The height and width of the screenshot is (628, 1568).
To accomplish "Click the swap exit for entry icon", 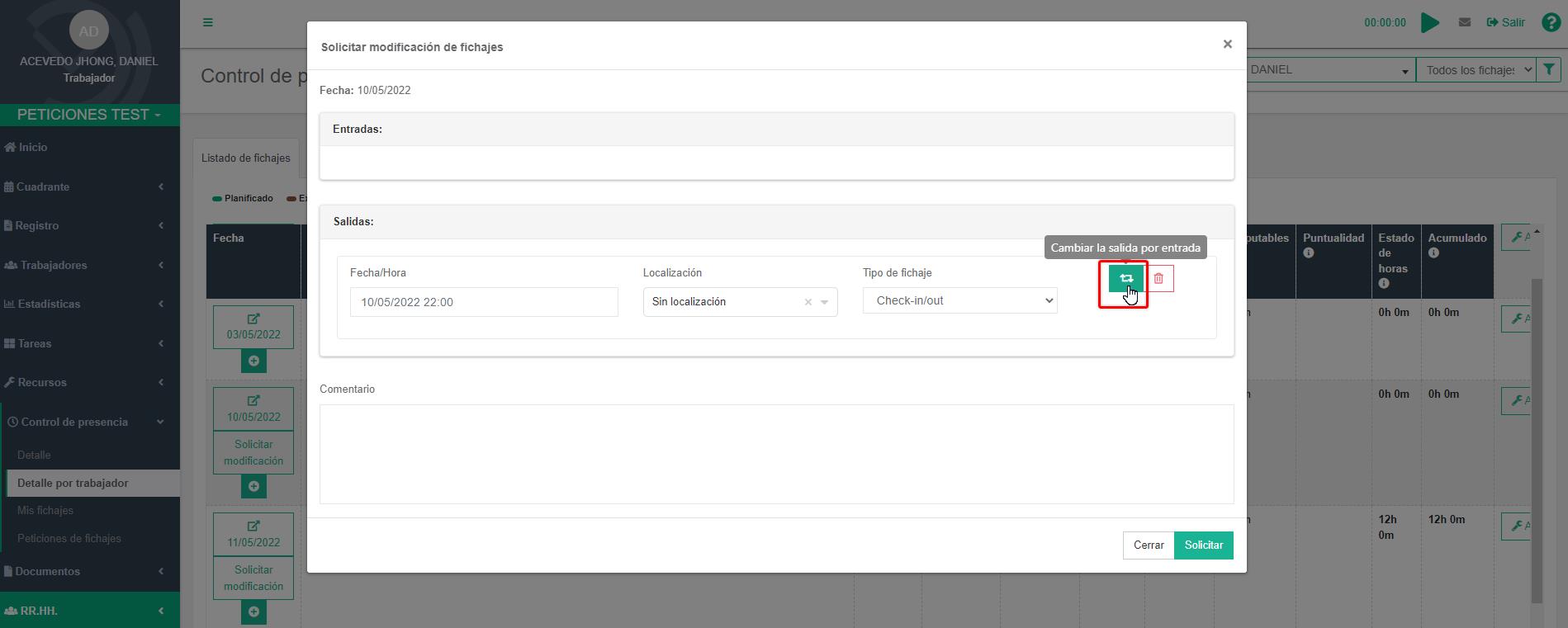I will tap(1125, 279).
